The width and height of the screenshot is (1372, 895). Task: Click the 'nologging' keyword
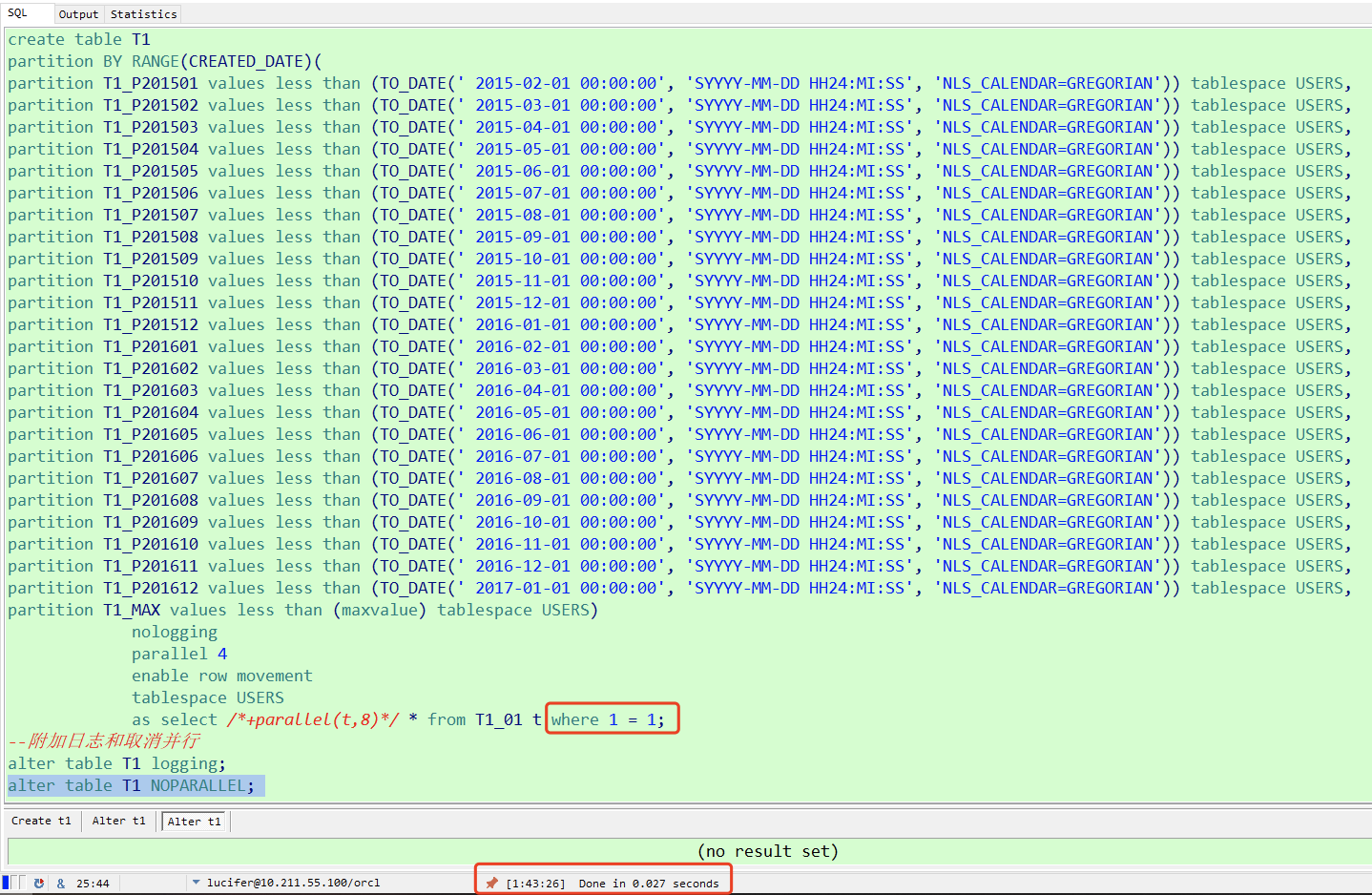175,632
